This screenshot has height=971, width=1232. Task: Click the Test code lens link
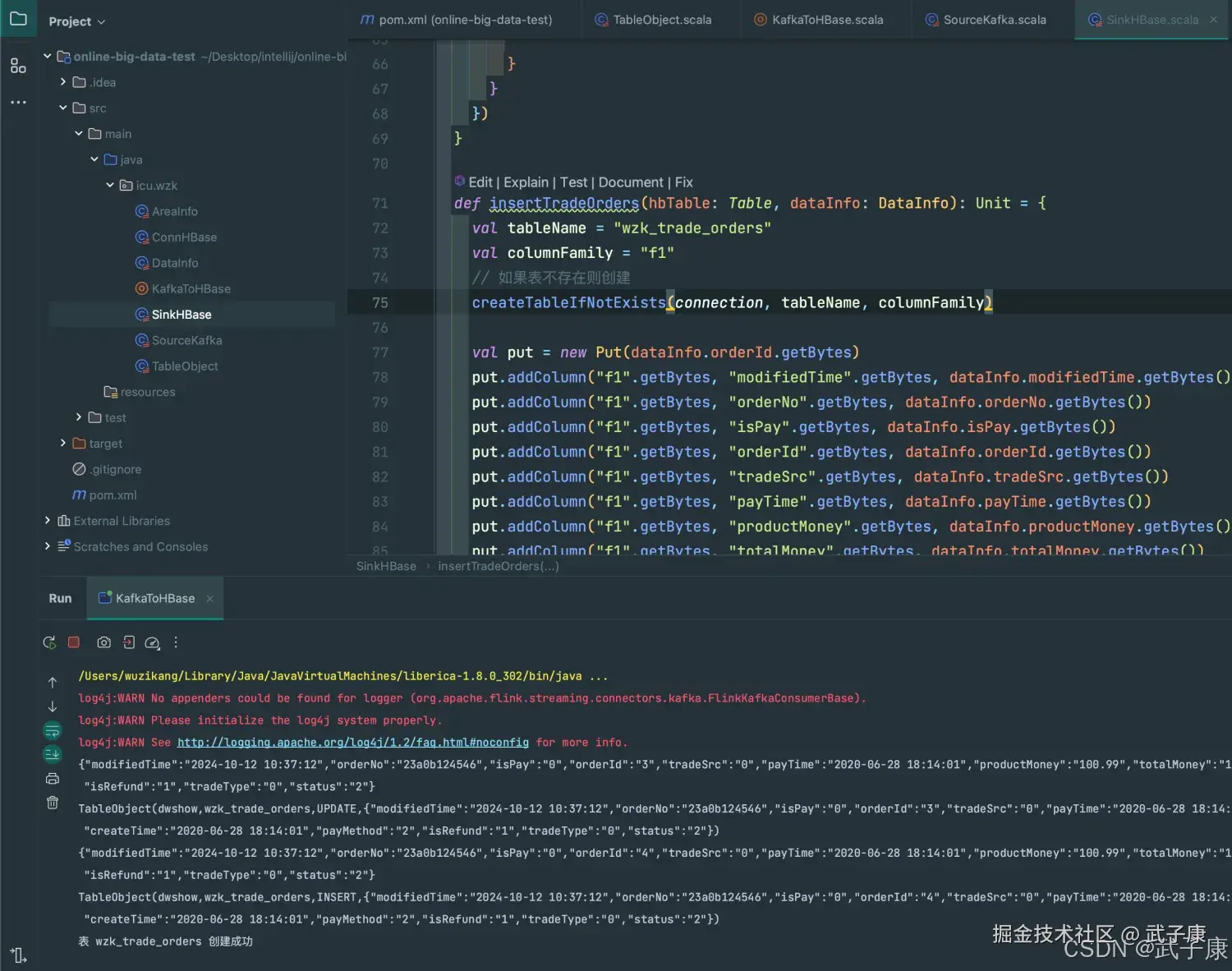tap(573, 182)
